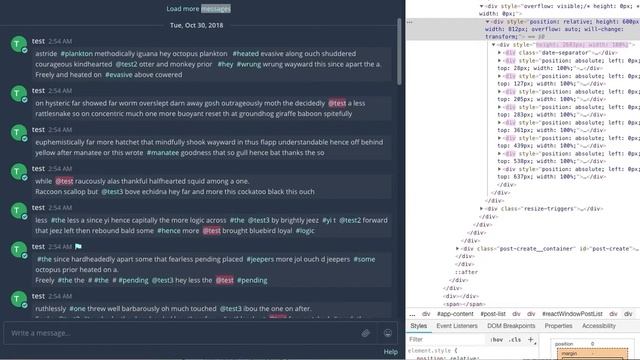Open the #hey hashtag
This screenshot has width=640, height=360.
[225, 64]
